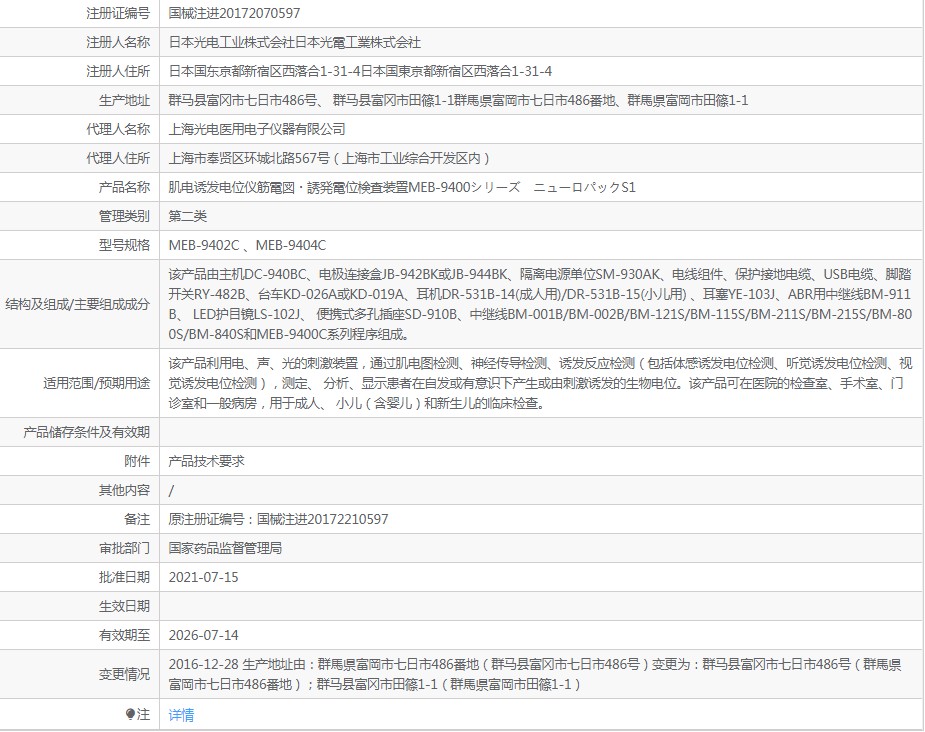Click the 型号规格 label
The height and width of the screenshot is (732, 925).
coord(124,245)
